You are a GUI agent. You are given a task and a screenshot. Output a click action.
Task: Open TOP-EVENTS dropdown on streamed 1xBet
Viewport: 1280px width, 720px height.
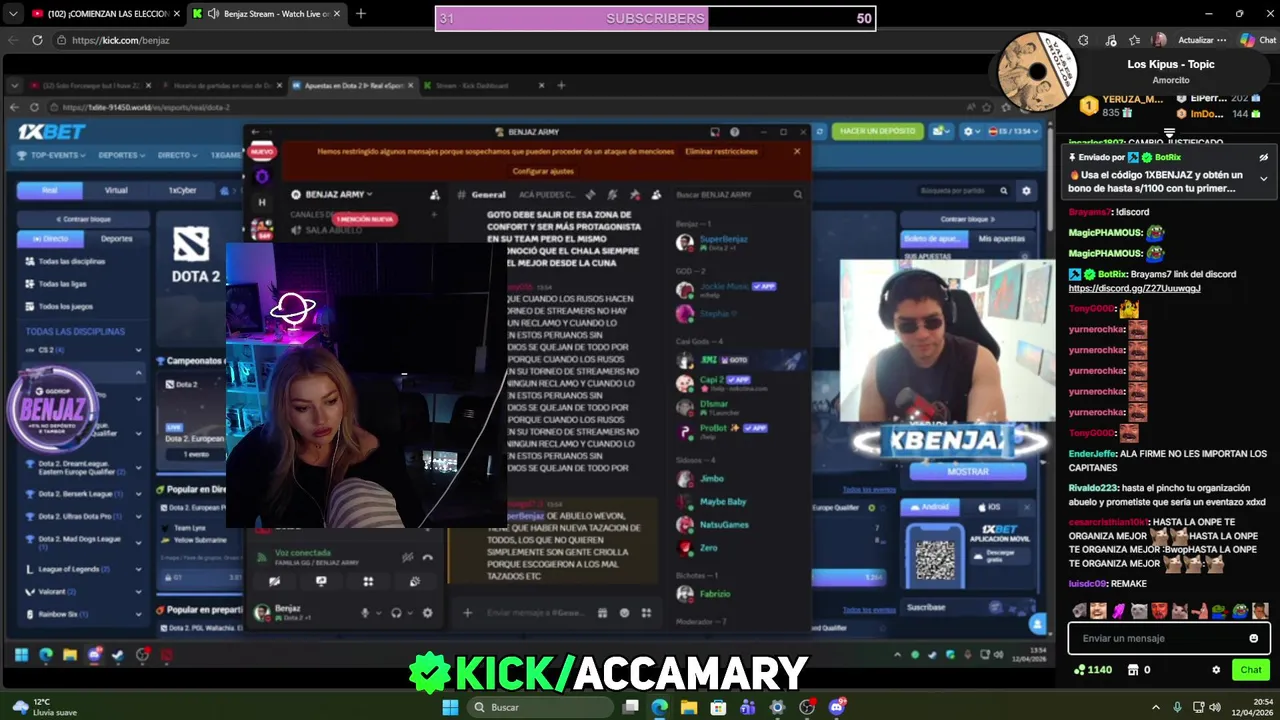(52, 155)
